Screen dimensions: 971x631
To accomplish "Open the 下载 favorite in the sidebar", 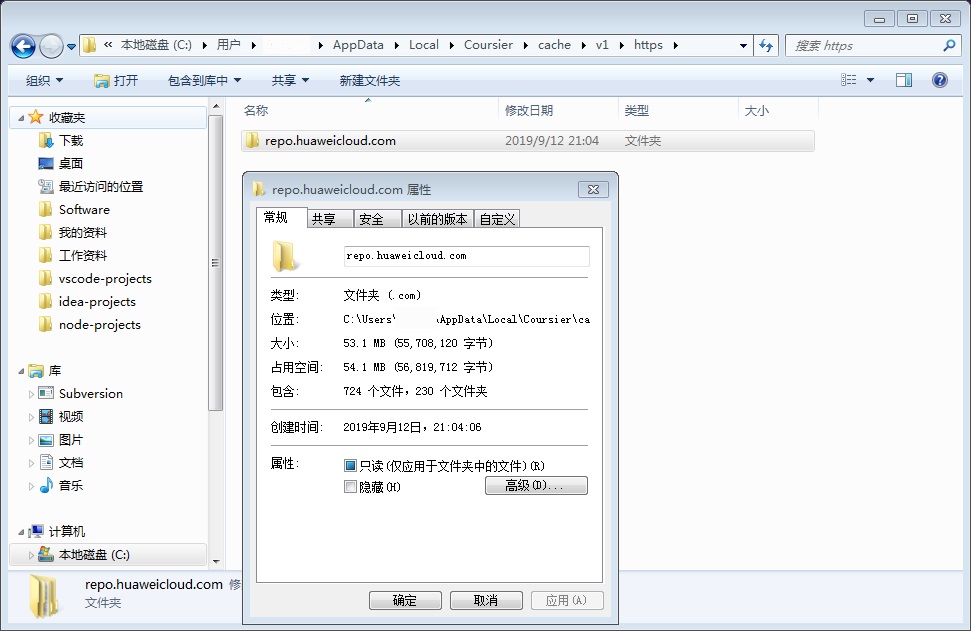I will pyautogui.click(x=68, y=140).
